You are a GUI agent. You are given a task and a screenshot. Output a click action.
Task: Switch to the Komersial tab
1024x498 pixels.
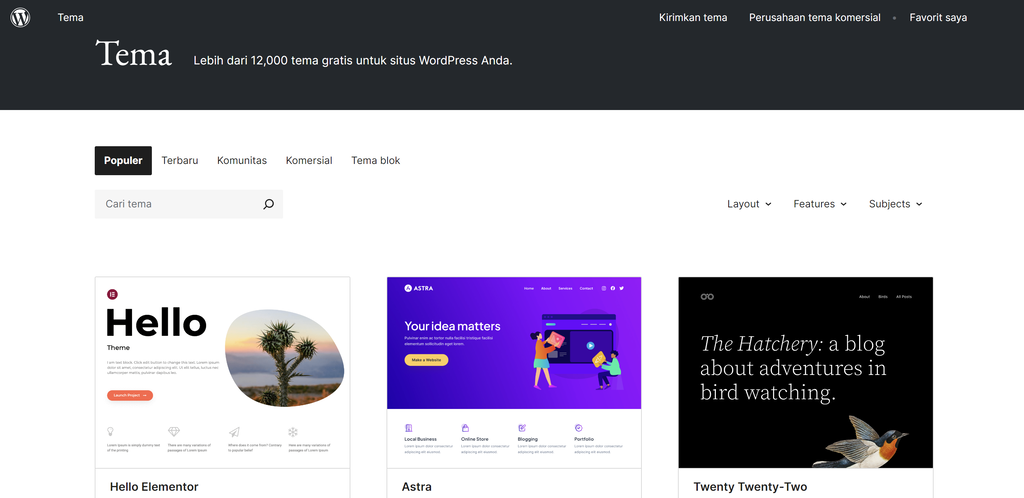point(309,161)
